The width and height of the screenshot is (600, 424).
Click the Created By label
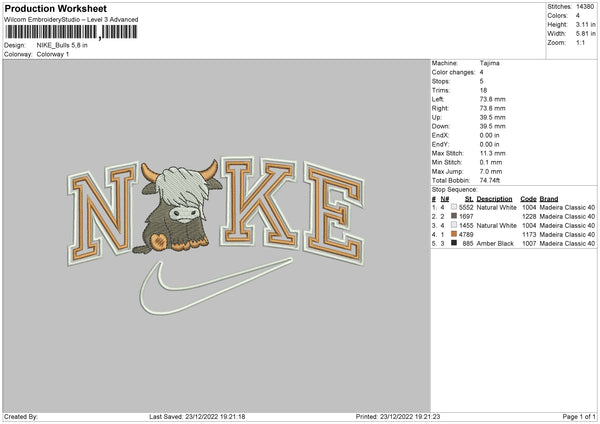21,417
